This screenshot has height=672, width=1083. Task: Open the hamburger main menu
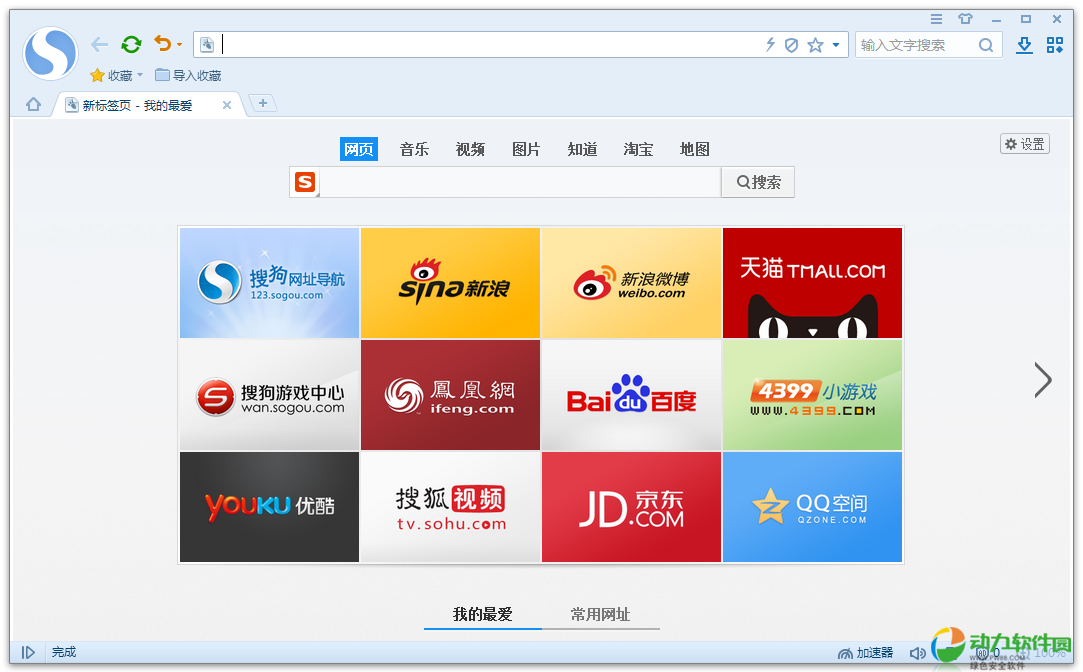click(x=936, y=19)
